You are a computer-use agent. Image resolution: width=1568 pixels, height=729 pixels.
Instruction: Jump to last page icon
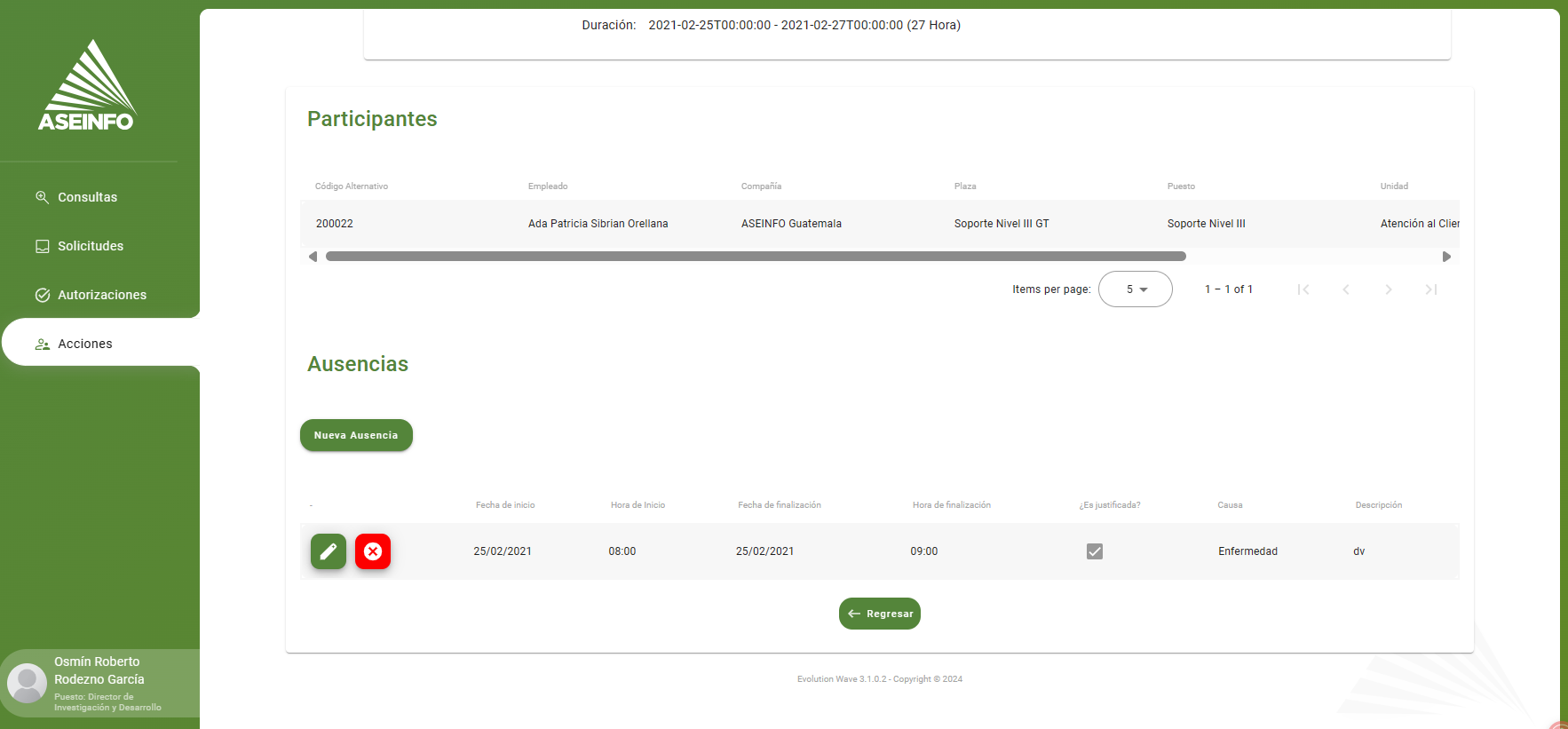point(1431,289)
